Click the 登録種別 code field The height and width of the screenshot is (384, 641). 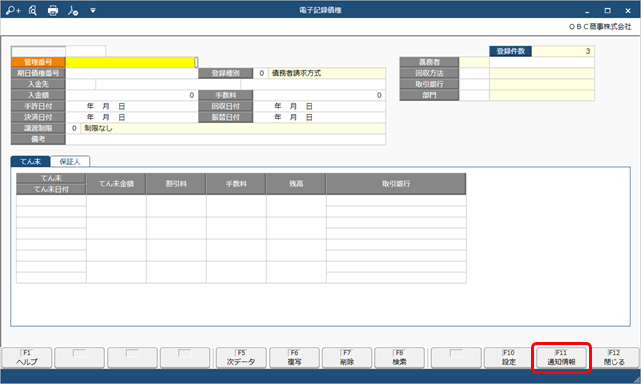tap(261, 73)
